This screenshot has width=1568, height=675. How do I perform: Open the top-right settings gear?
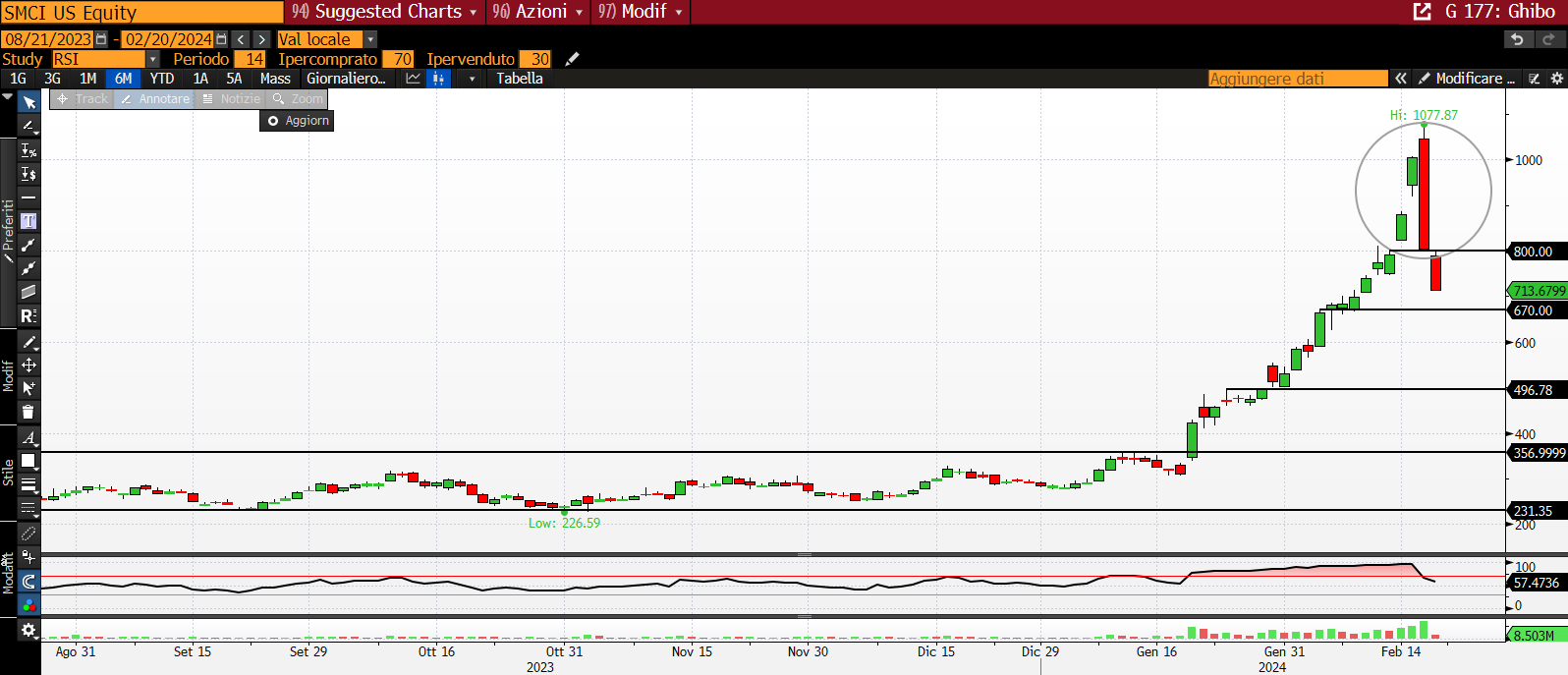(x=1556, y=79)
